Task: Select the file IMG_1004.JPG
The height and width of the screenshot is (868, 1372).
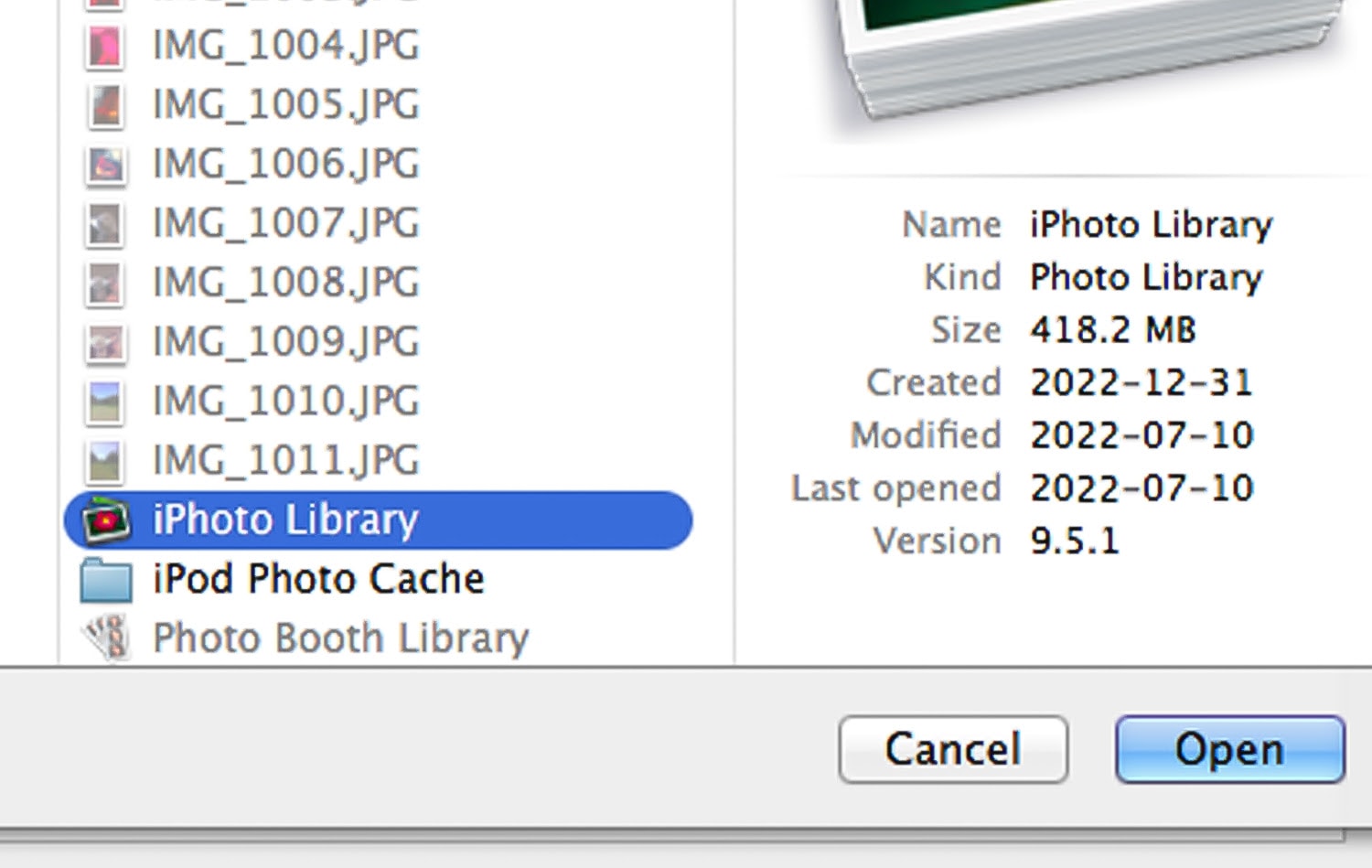Action: (x=284, y=46)
